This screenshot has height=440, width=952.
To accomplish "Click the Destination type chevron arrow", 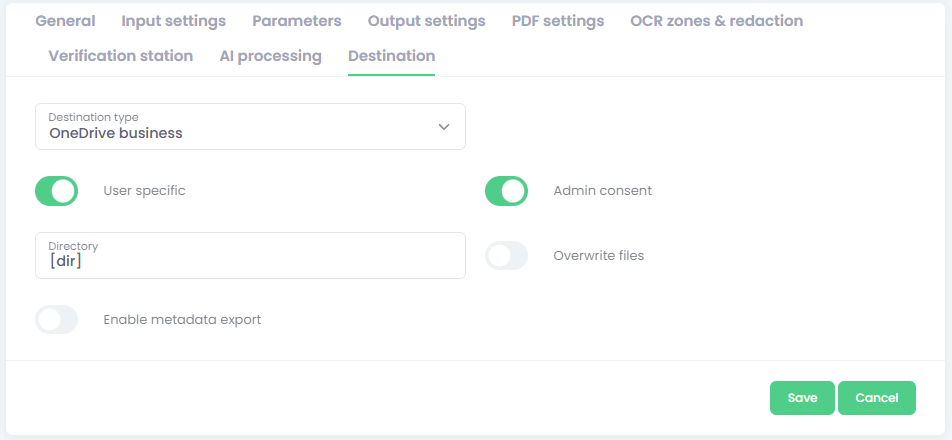I will pyautogui.click(x=444, y=127).
